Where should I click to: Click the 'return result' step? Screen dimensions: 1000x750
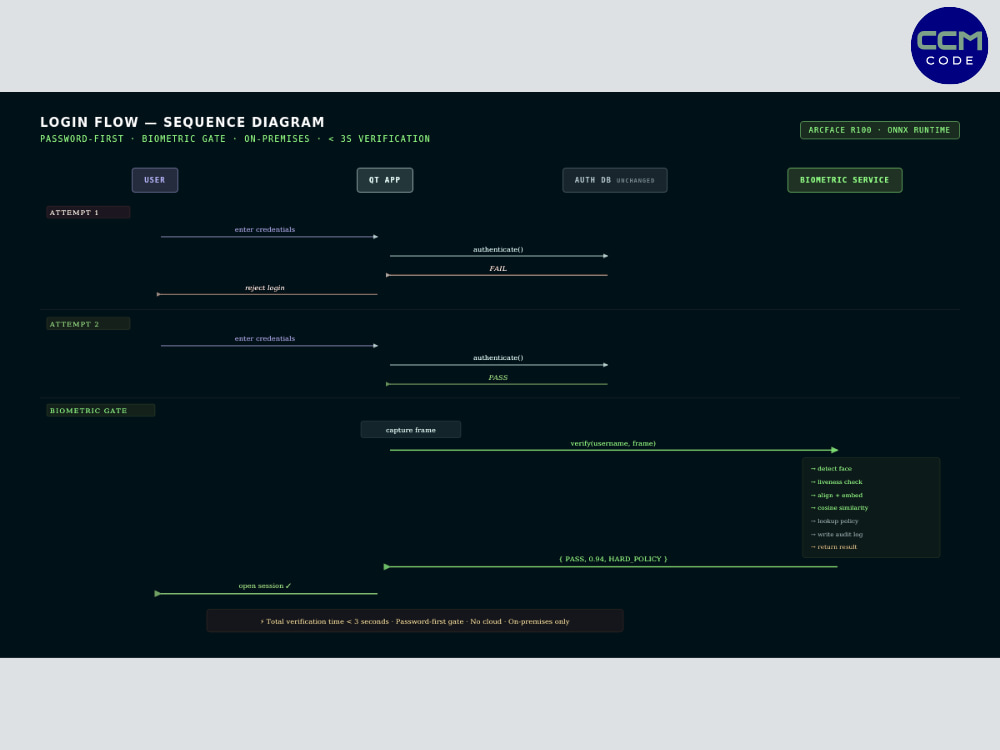[x=834, y=547]
